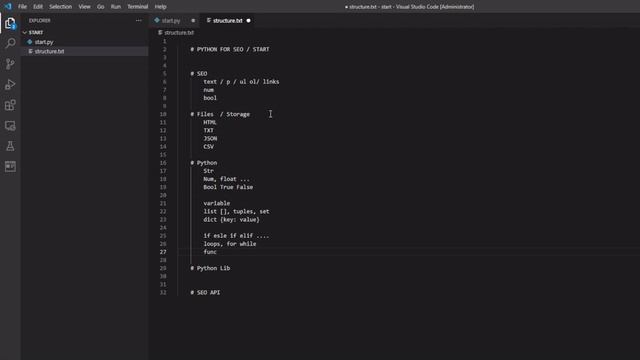The width and height of the screenshot is (640, 360).
Task: Click the 'JSON' line
Action: tap(210, 138)
